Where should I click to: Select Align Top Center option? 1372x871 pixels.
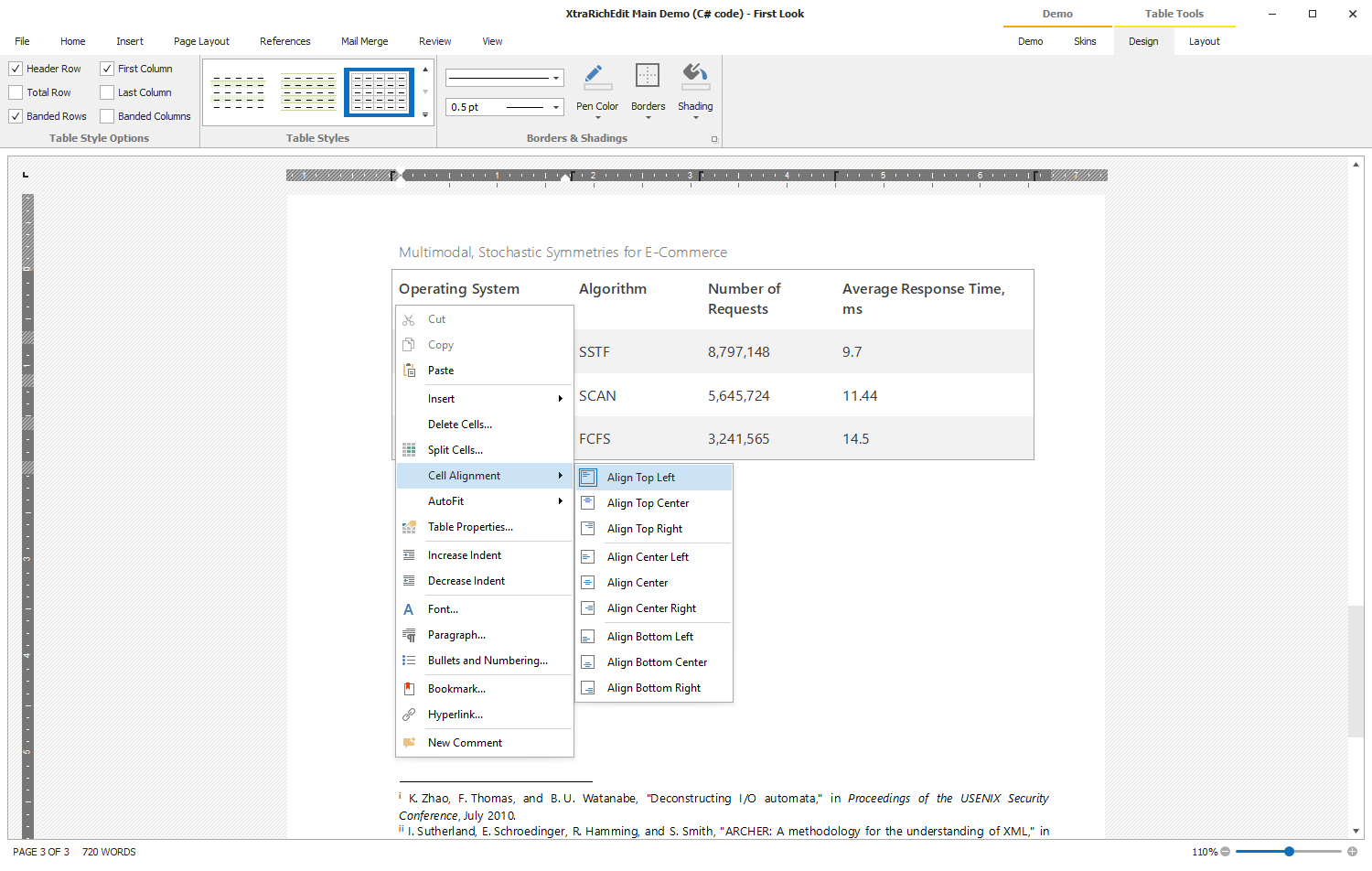point(648,503)
